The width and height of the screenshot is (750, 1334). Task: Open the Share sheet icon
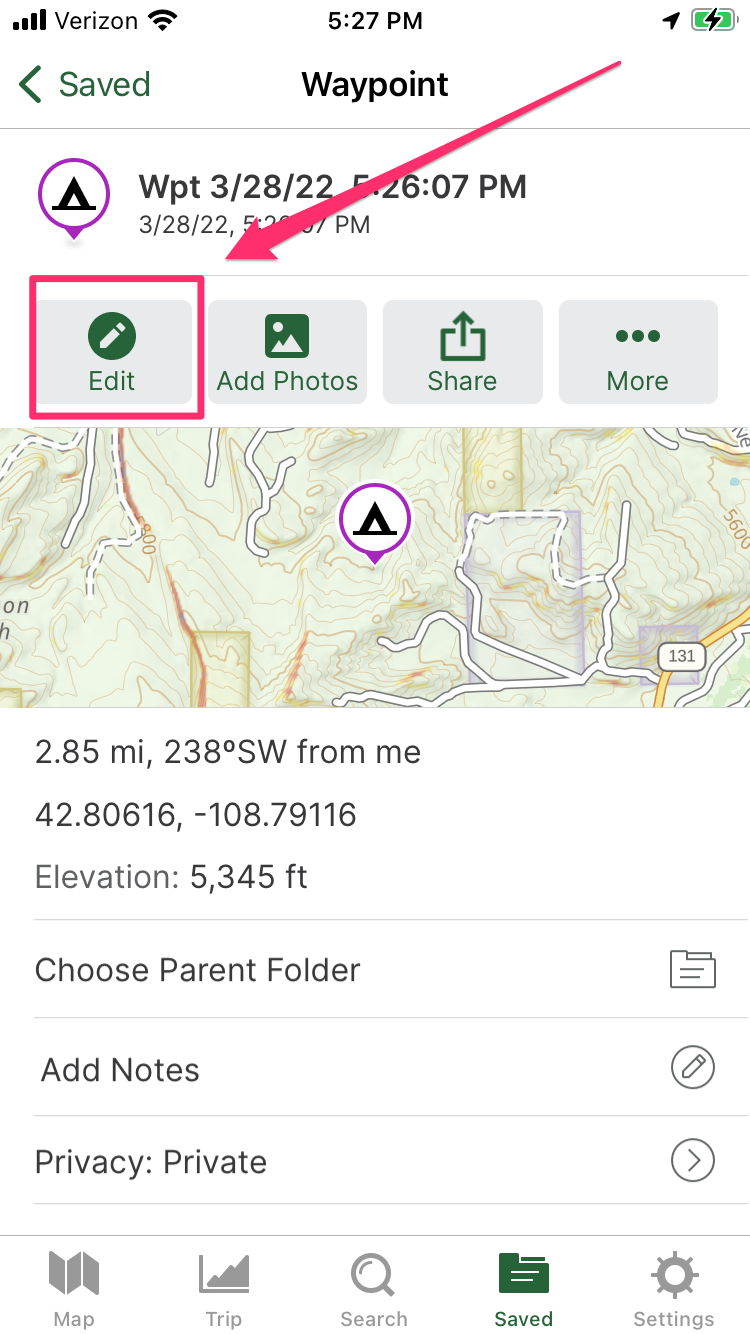point(462,336)
